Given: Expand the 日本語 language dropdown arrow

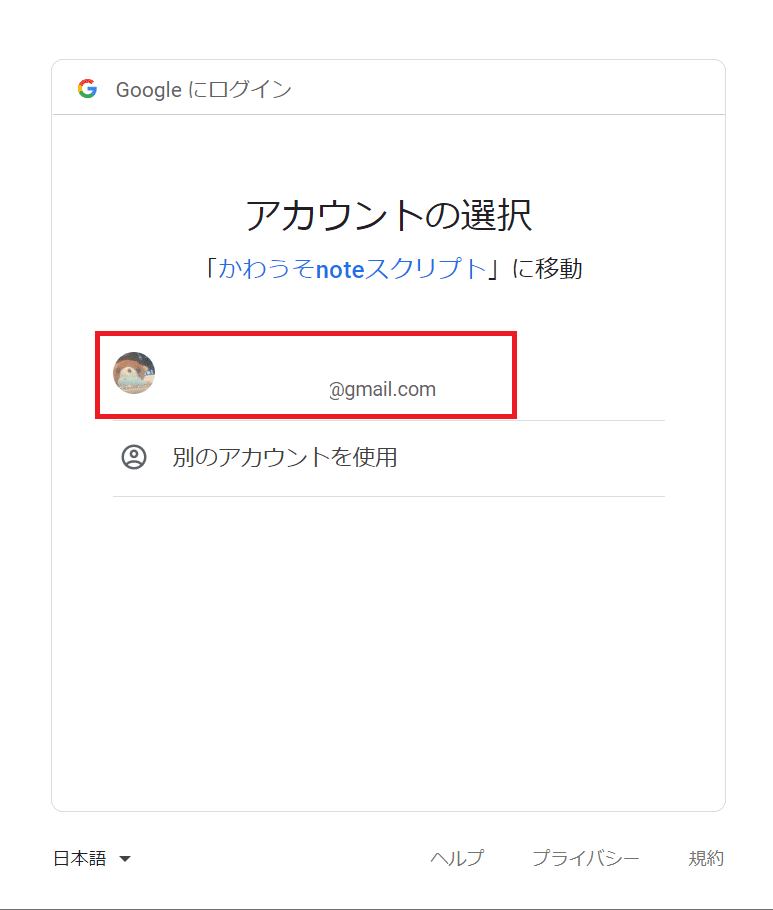Looking at the screenshot, I should click(125, 859).
